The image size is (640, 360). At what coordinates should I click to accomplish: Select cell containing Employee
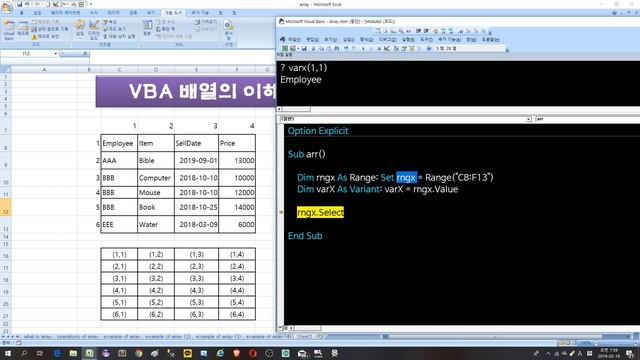[x=119, y=143]
